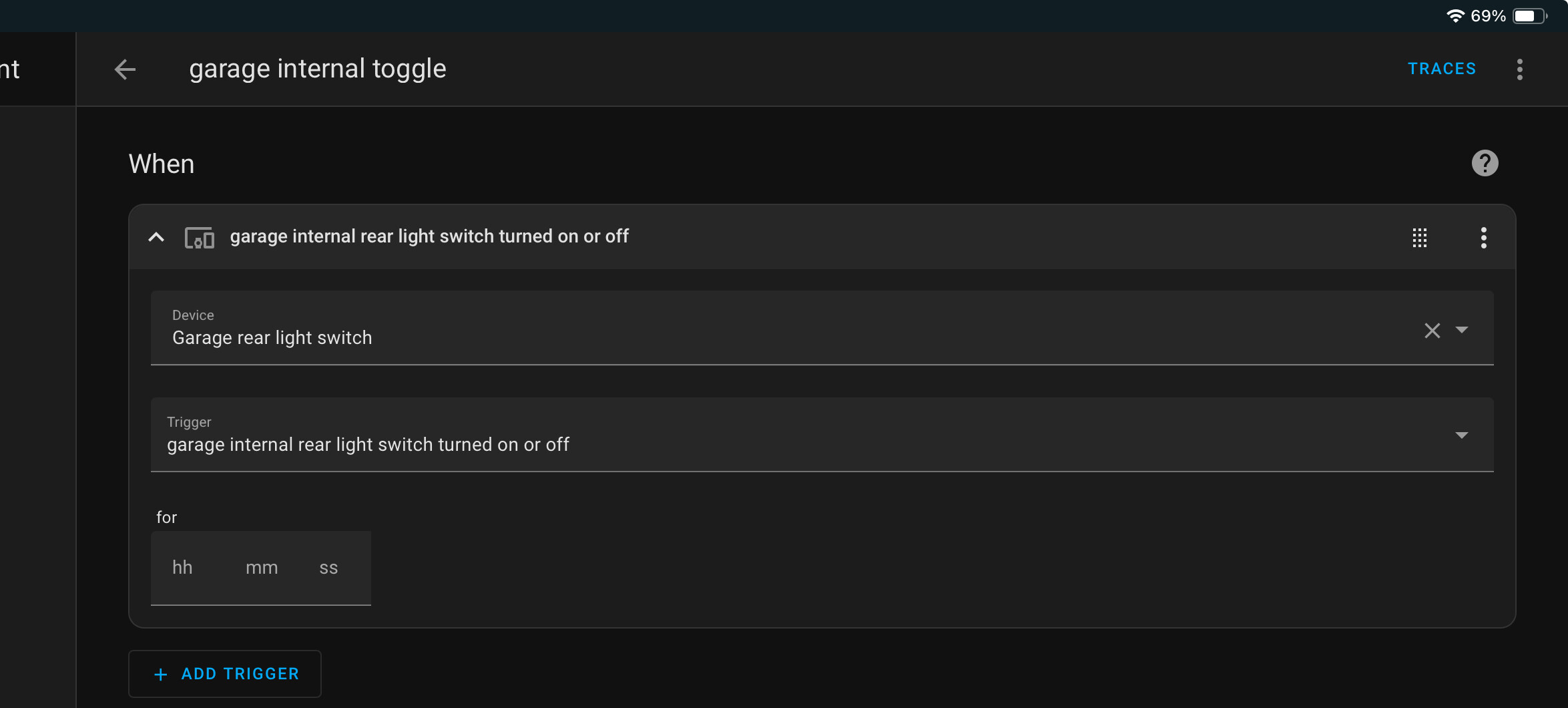Click the battery status indicator
The height and width of the screenshot is (708, 1568).
[x=1529, y=16]
